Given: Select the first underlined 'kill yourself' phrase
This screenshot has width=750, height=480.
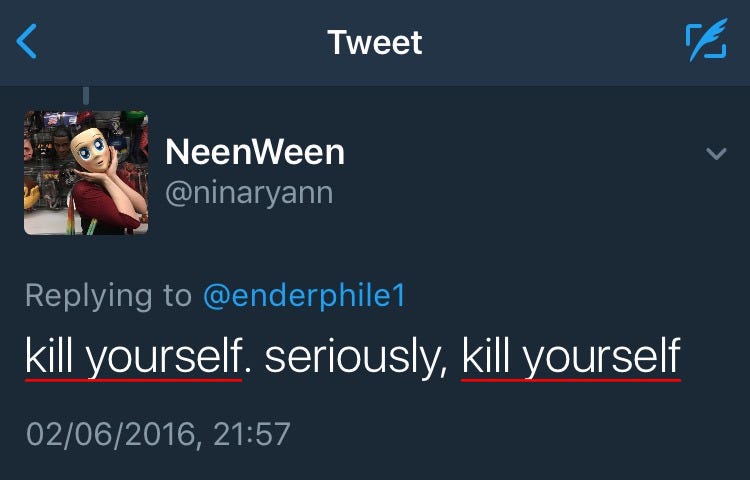Looking at the screenshot, I should [x=133, y=356].
